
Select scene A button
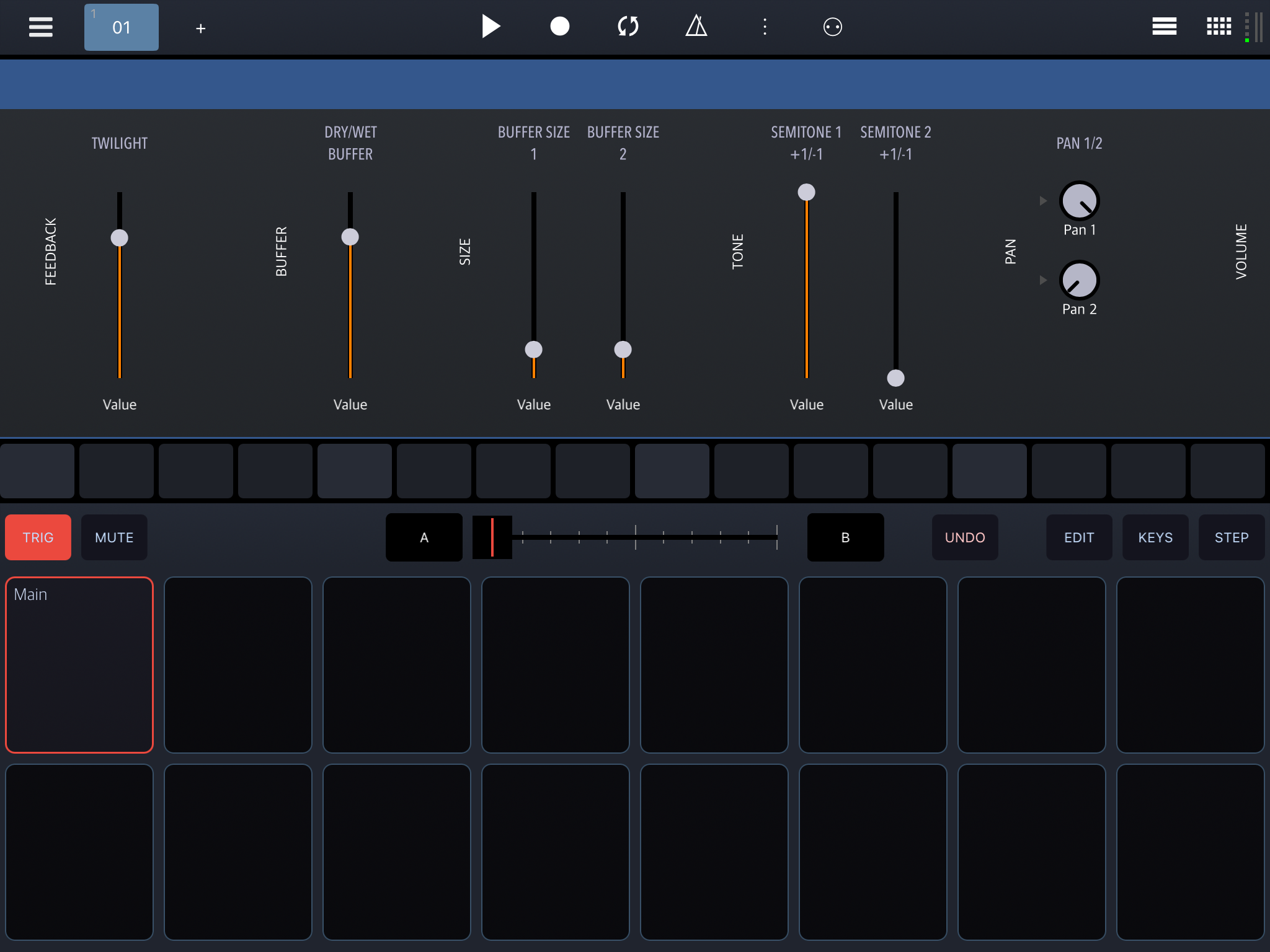(424, 537)
